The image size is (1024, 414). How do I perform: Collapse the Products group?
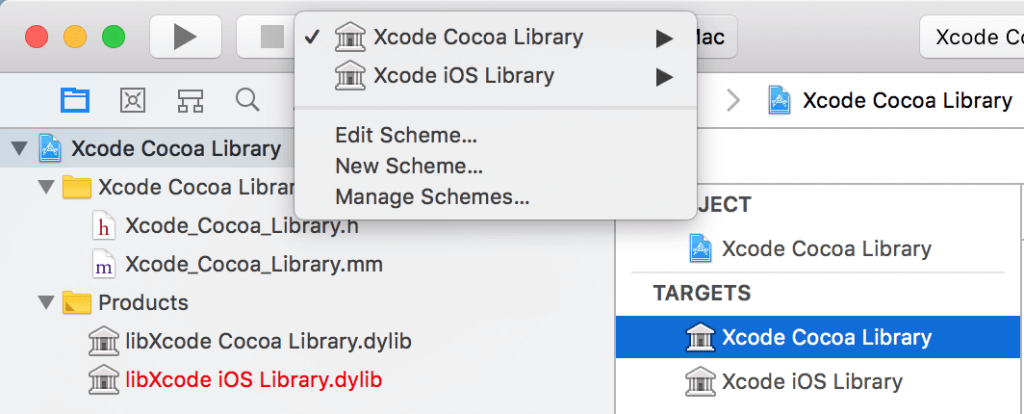44,302
